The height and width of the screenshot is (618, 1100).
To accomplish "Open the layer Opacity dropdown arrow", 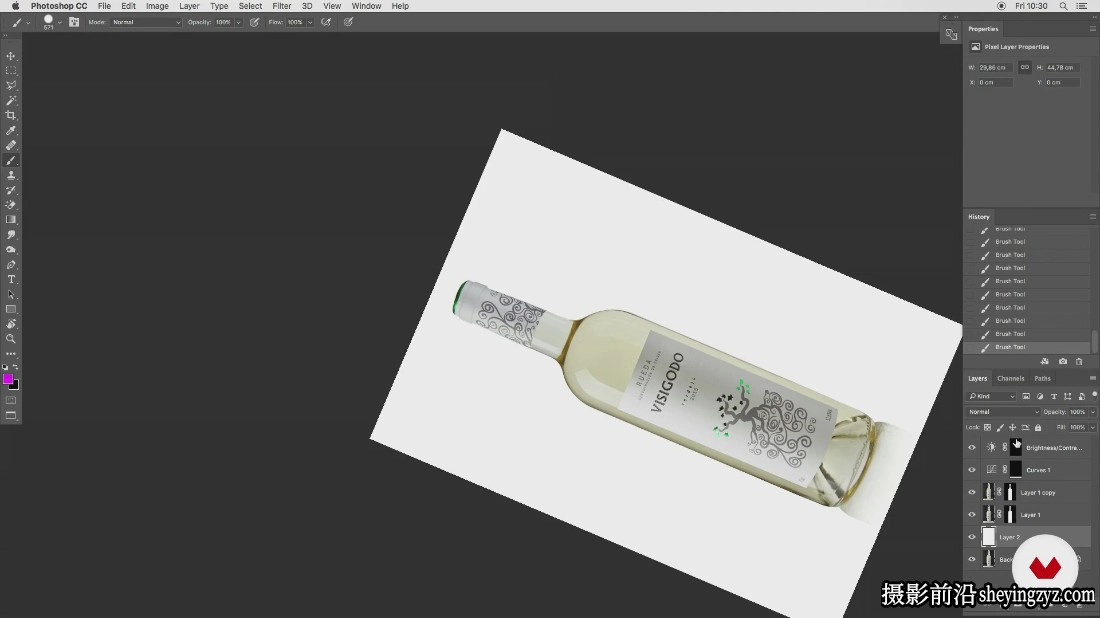I will 1092,412.
